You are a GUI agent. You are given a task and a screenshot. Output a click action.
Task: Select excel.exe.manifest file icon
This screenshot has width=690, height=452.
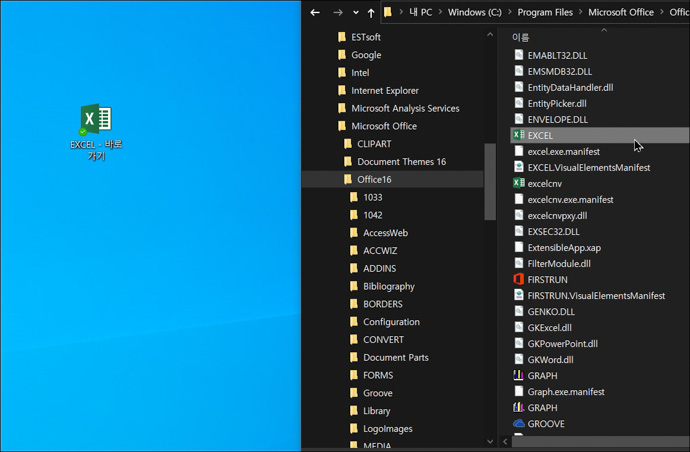click(519, 151)
